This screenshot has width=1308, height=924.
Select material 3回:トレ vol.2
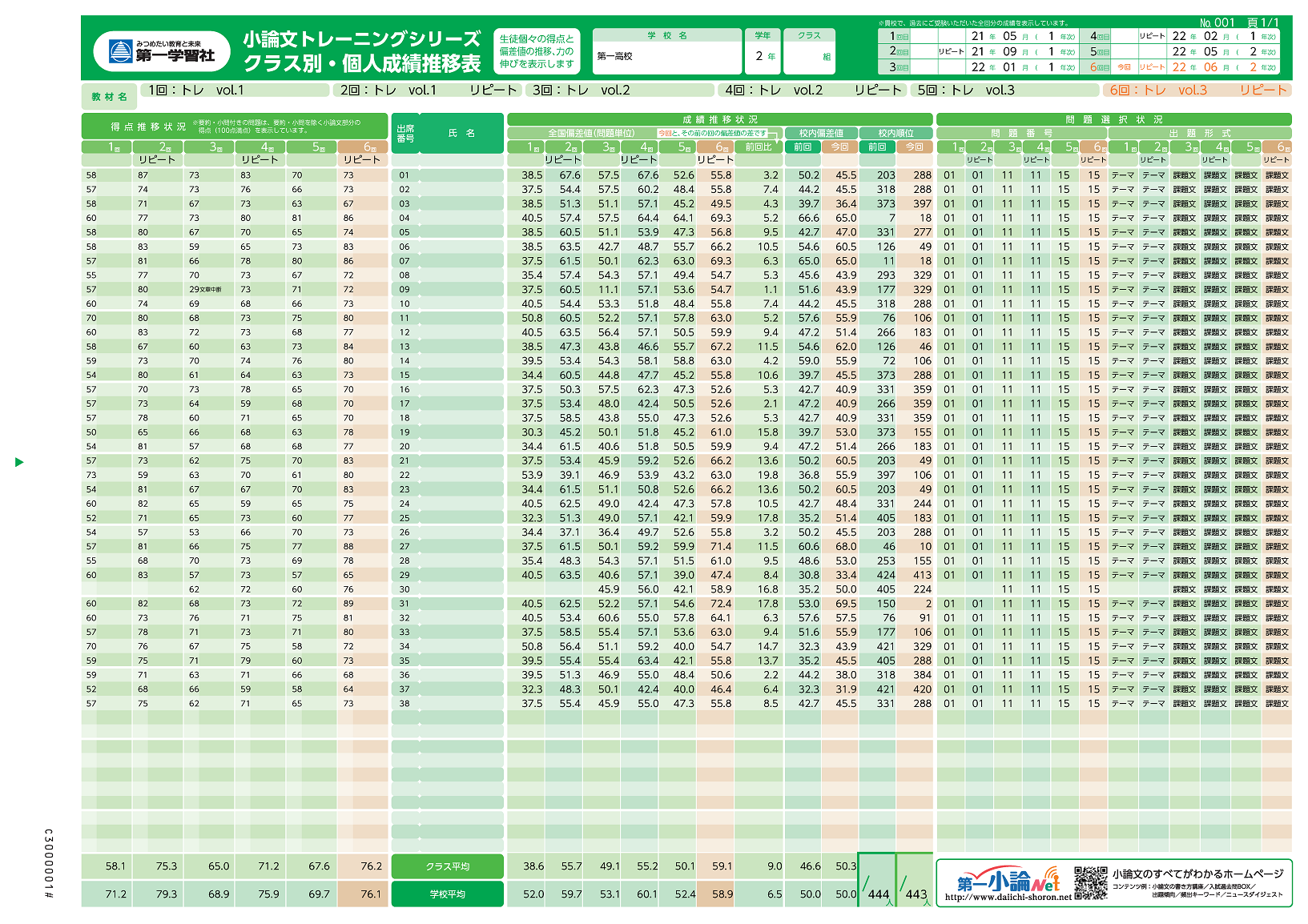tap(620, 90)
